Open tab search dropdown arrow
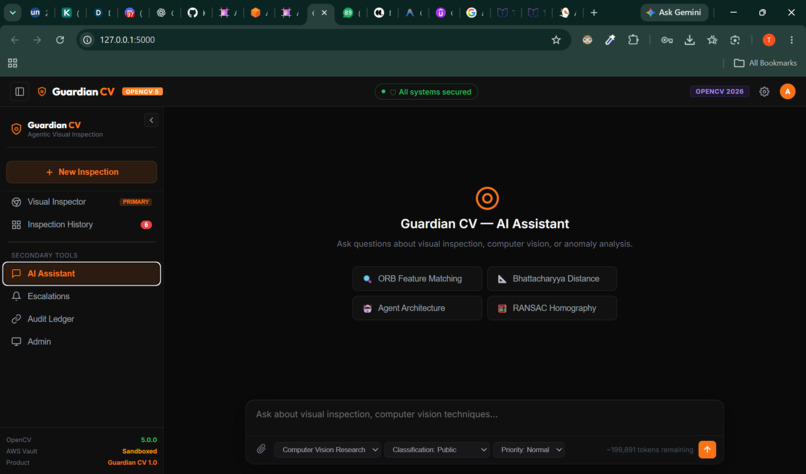Viewport: 806px width, 474px height. pos(12,12)
